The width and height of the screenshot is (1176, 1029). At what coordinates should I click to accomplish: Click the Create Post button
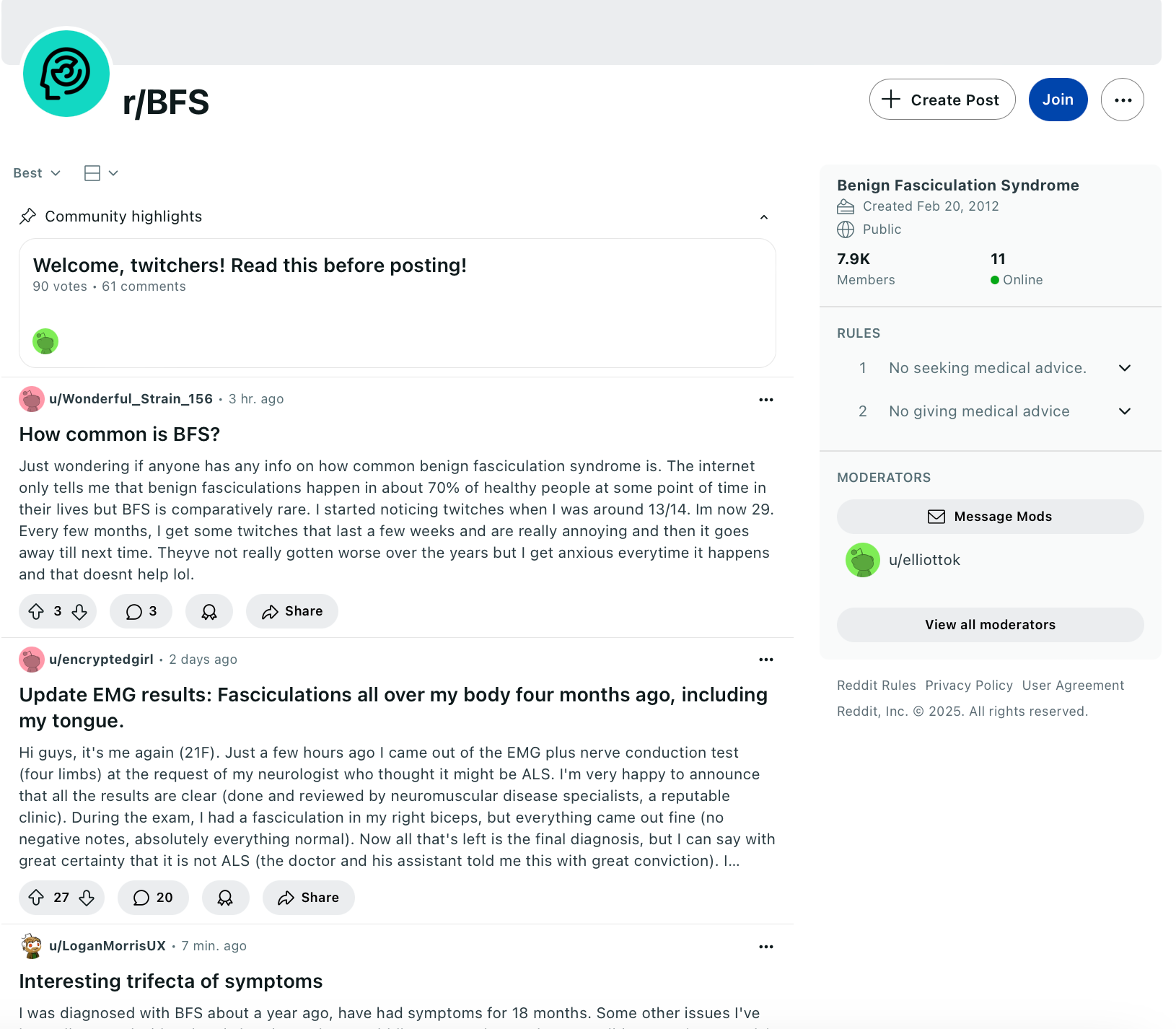pyautogui.click(x=942, y=100)
